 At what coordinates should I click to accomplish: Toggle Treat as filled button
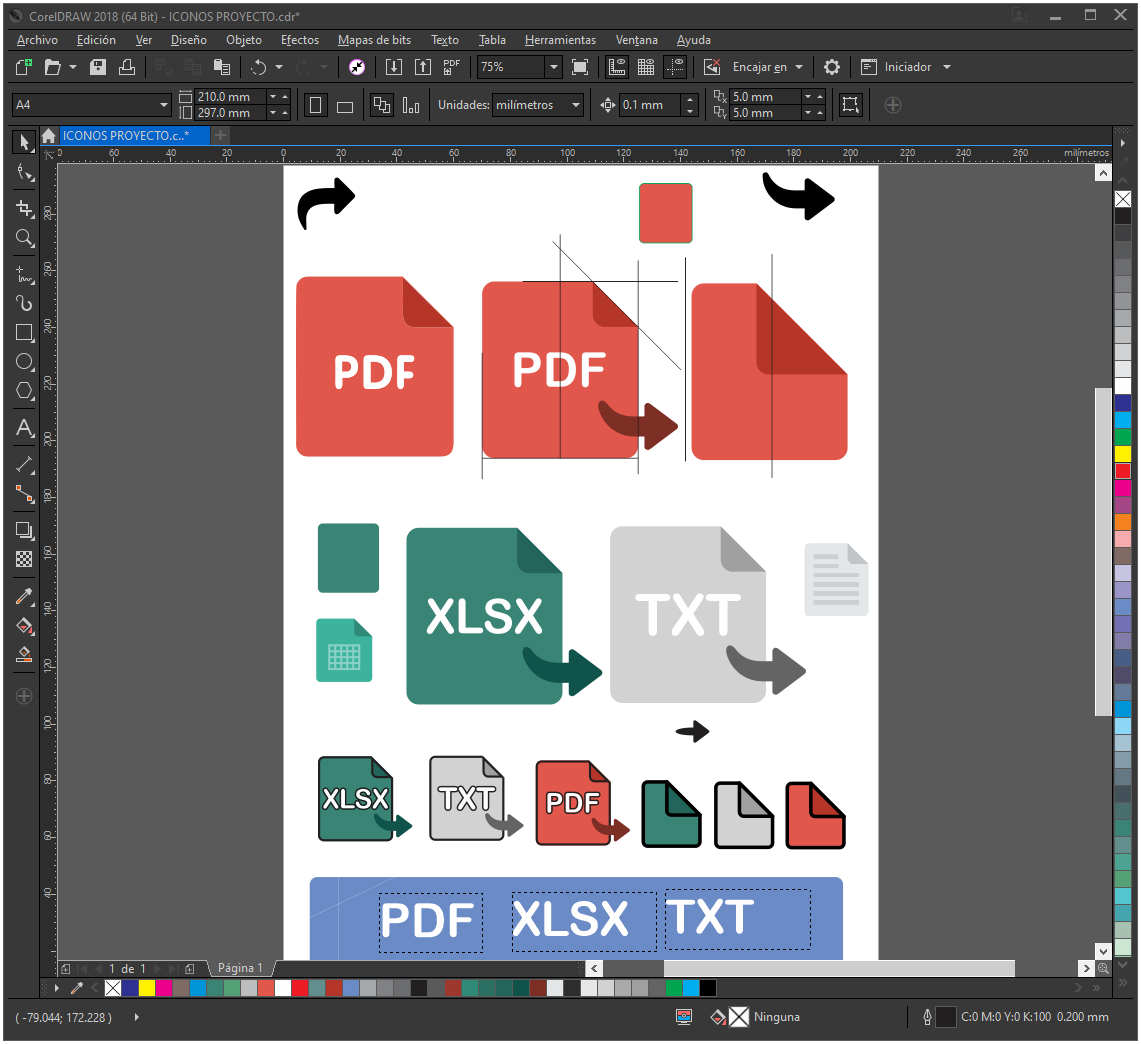click(850, 105)
